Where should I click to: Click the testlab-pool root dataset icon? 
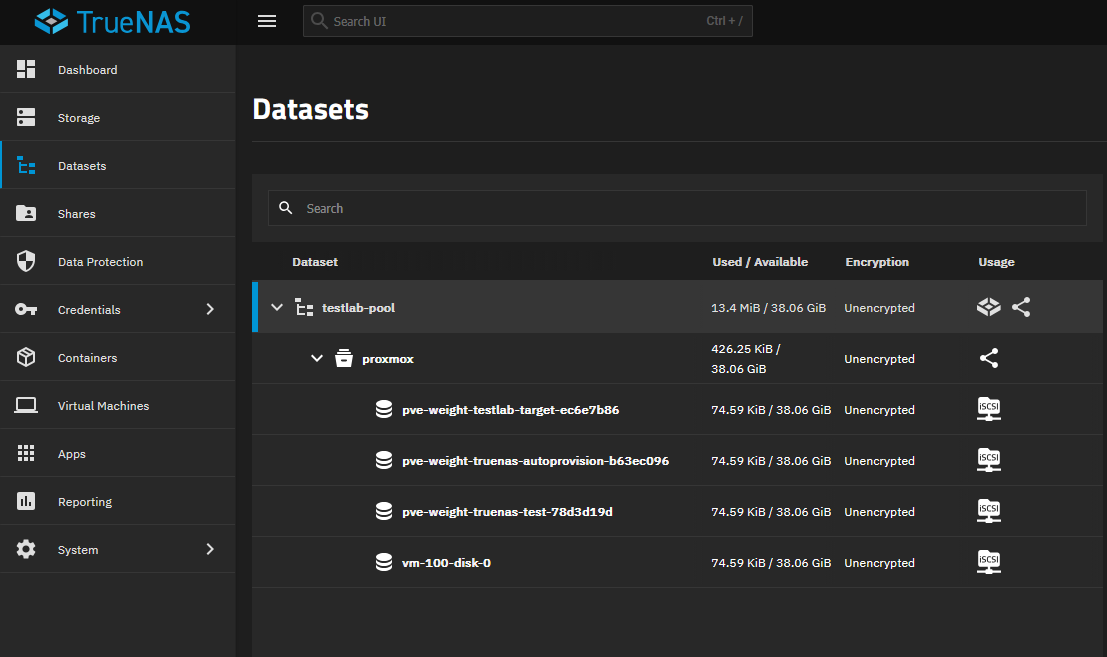coord(304,308)
